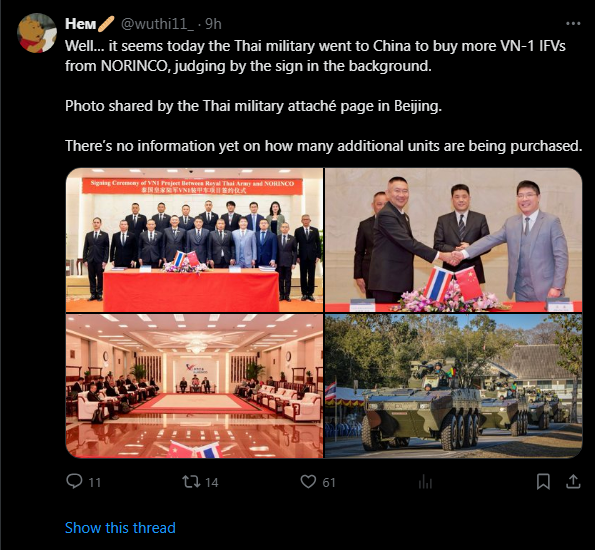Open the armored vehicle convoy photo
The width and height of the screenshot is (595, 550).
[x=453, y=386]
